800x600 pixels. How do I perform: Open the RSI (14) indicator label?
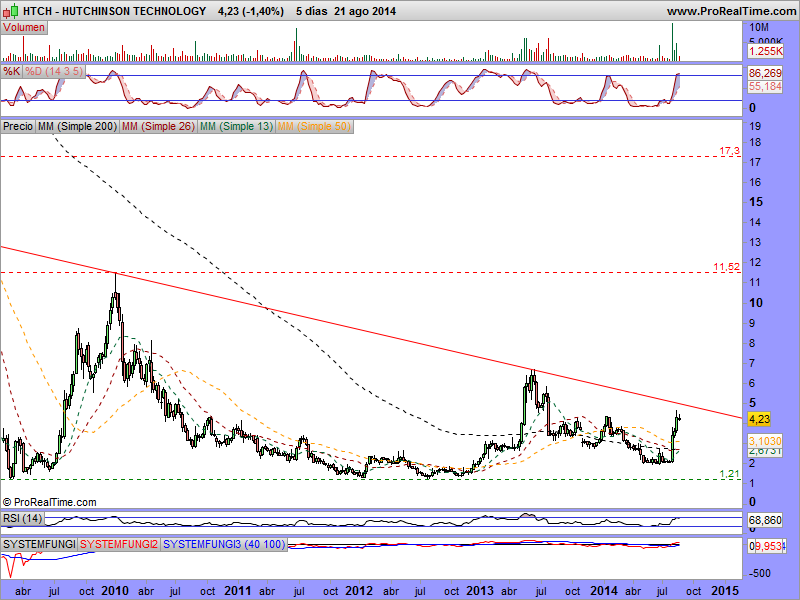click(x=22, y=519)
